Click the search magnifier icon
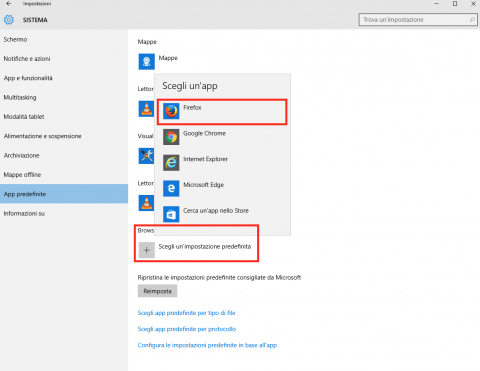The image size is (480, 371). click(472, 20)
